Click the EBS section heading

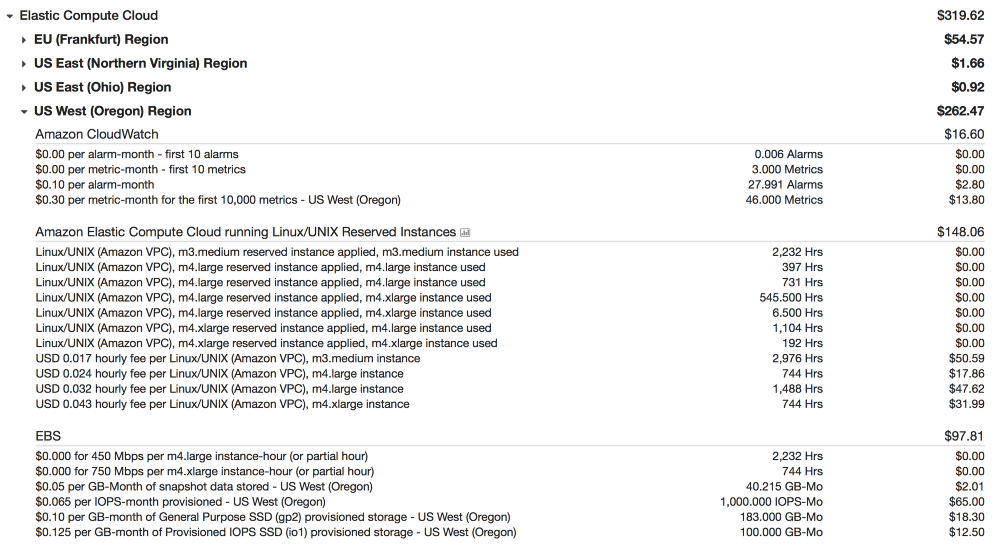pyautogui.click(x=46, y=436)
